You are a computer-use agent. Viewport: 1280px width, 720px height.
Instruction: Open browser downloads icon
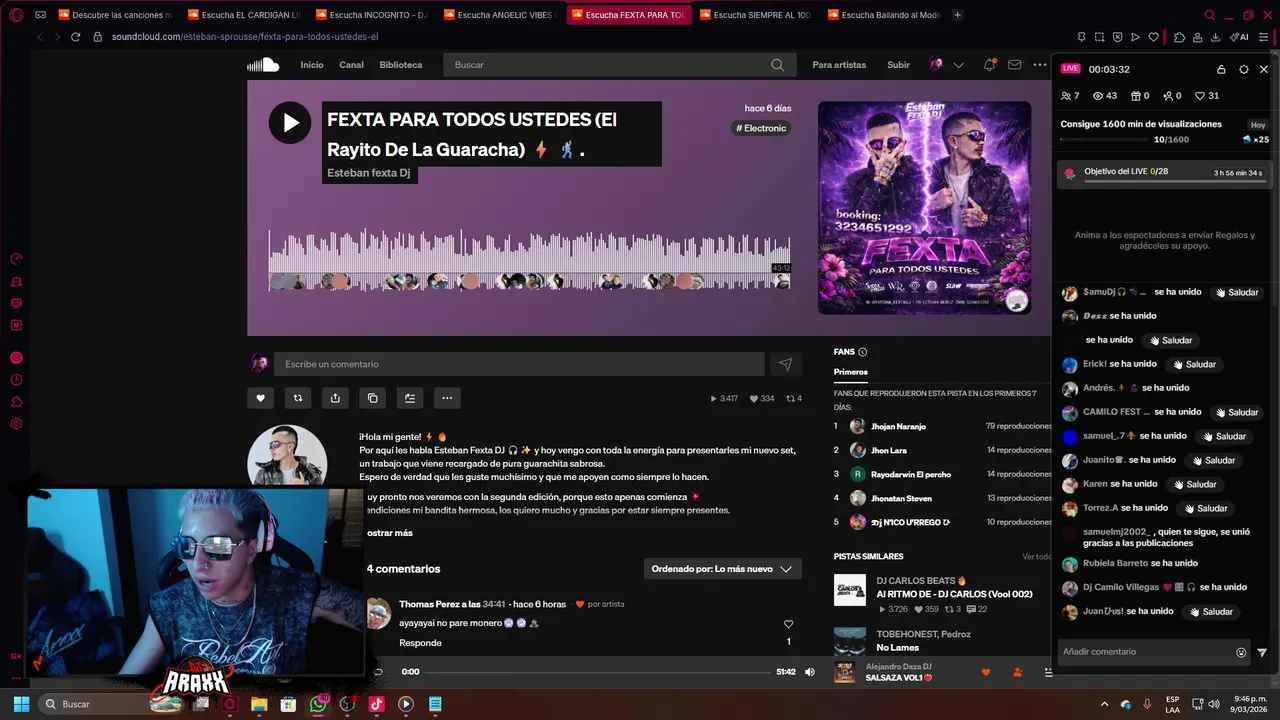[x=1215, y=37]
